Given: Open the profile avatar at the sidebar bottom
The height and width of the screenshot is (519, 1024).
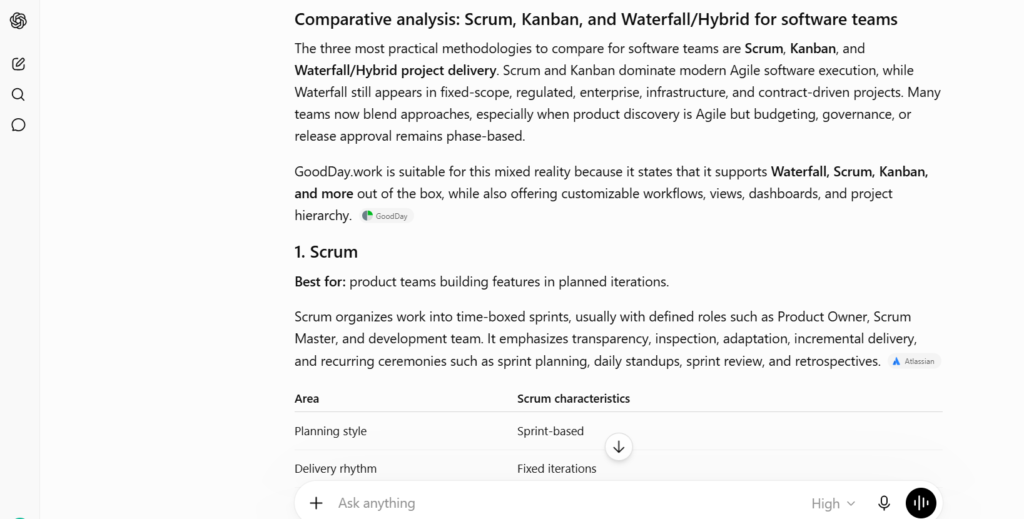Looking at the screenshot, I should tap(20, 517).
